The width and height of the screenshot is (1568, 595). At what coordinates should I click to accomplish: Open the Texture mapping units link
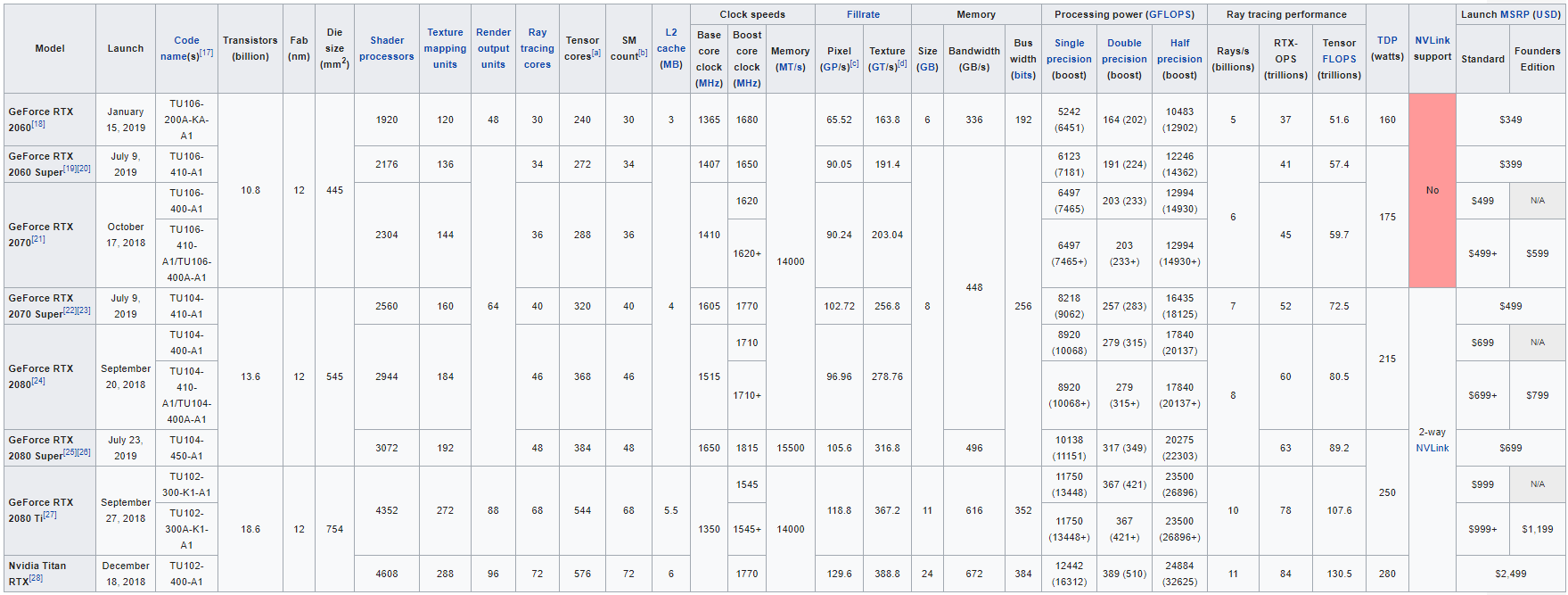pyautogui.click(x=445, y=48)
